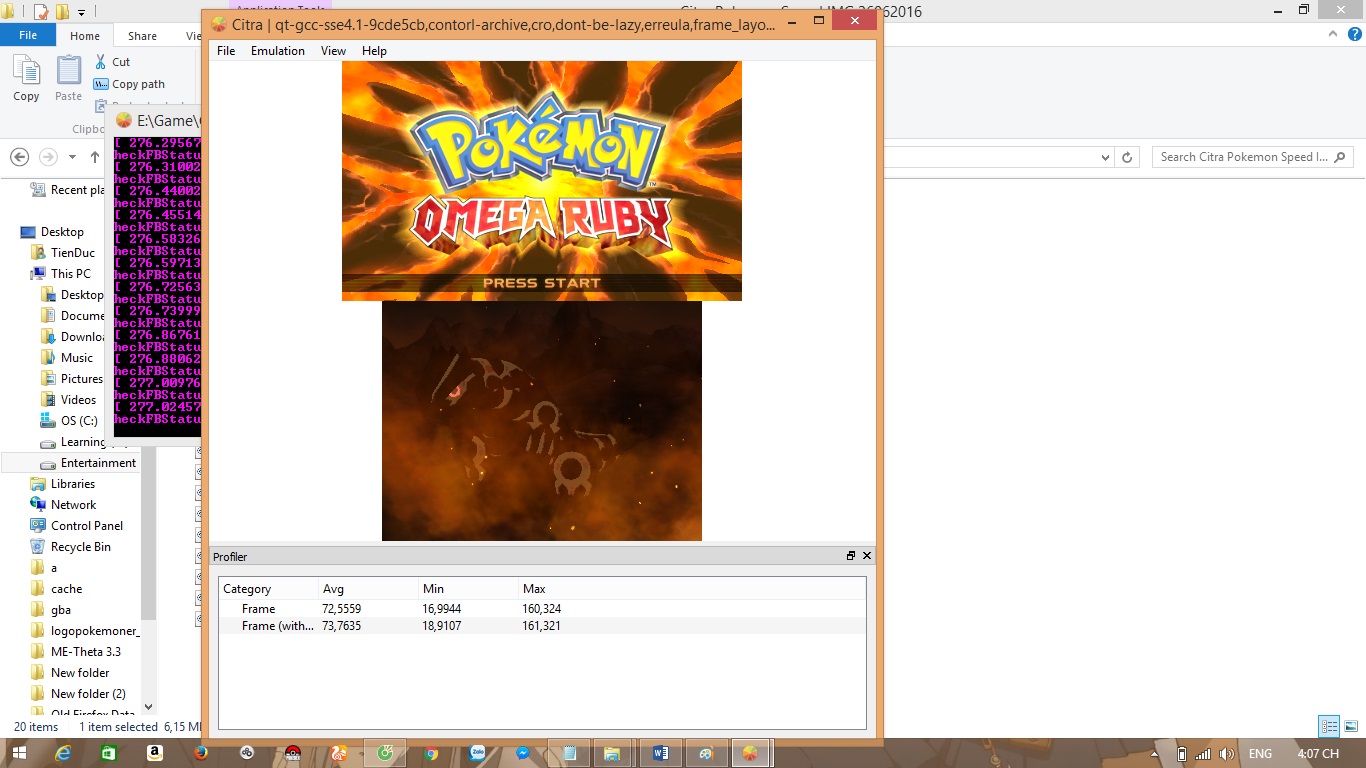The width and height of the screenshot is (1366, 768).
Task: Switch to the Share ribbon tab
Action: point(142,36)
